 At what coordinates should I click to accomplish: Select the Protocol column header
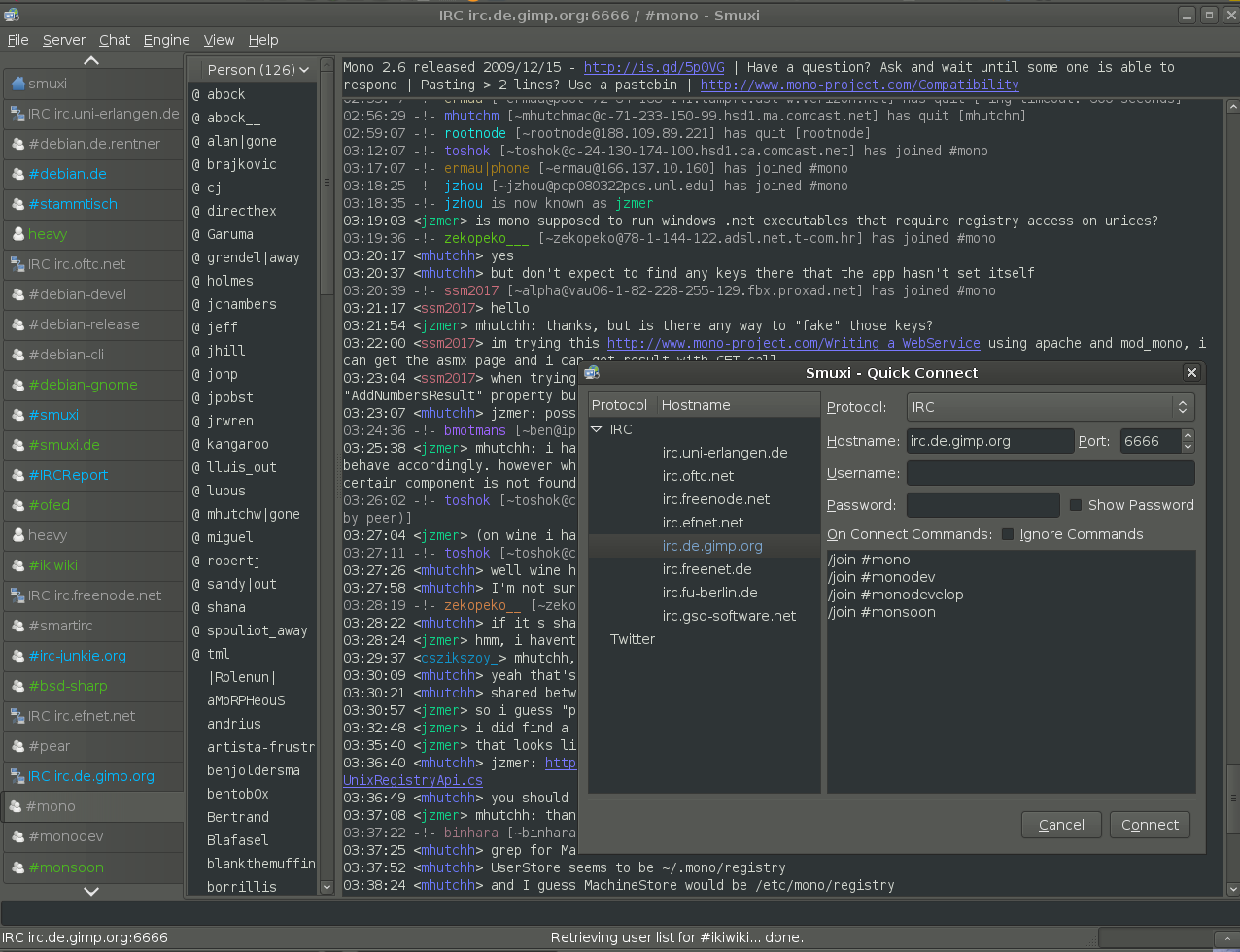click(x=620, y=405)
